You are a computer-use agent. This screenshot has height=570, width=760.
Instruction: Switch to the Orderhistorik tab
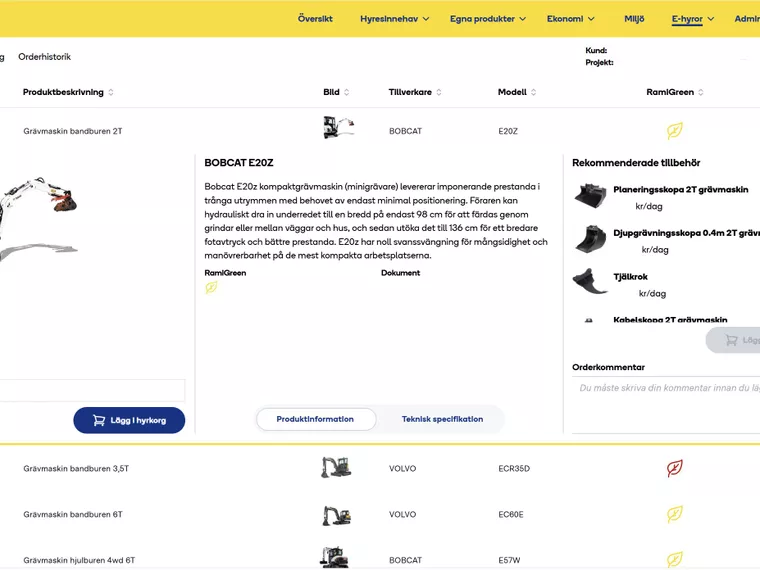point(45,57)
